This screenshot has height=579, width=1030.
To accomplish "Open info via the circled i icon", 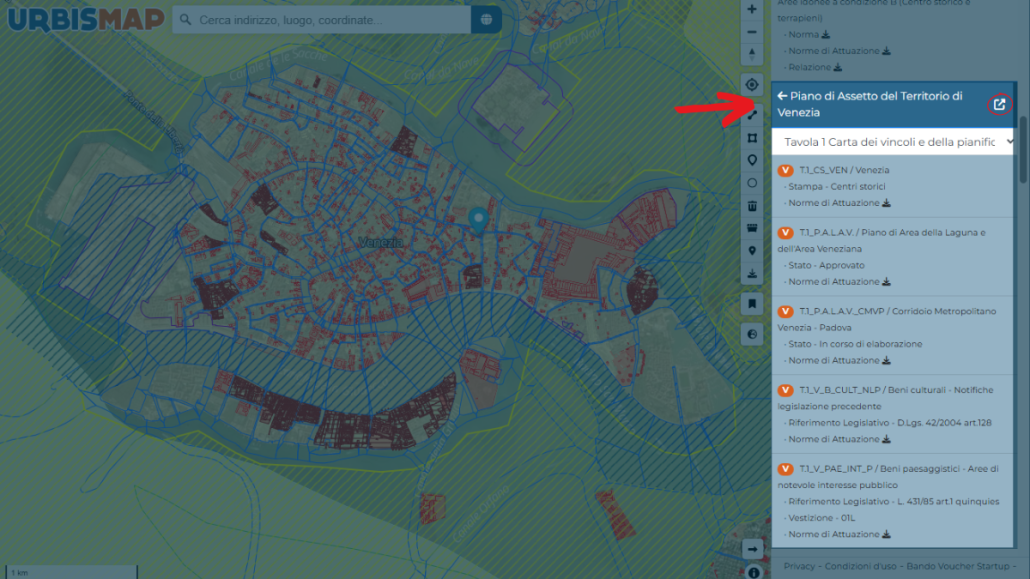I will [x=753, y=572].
